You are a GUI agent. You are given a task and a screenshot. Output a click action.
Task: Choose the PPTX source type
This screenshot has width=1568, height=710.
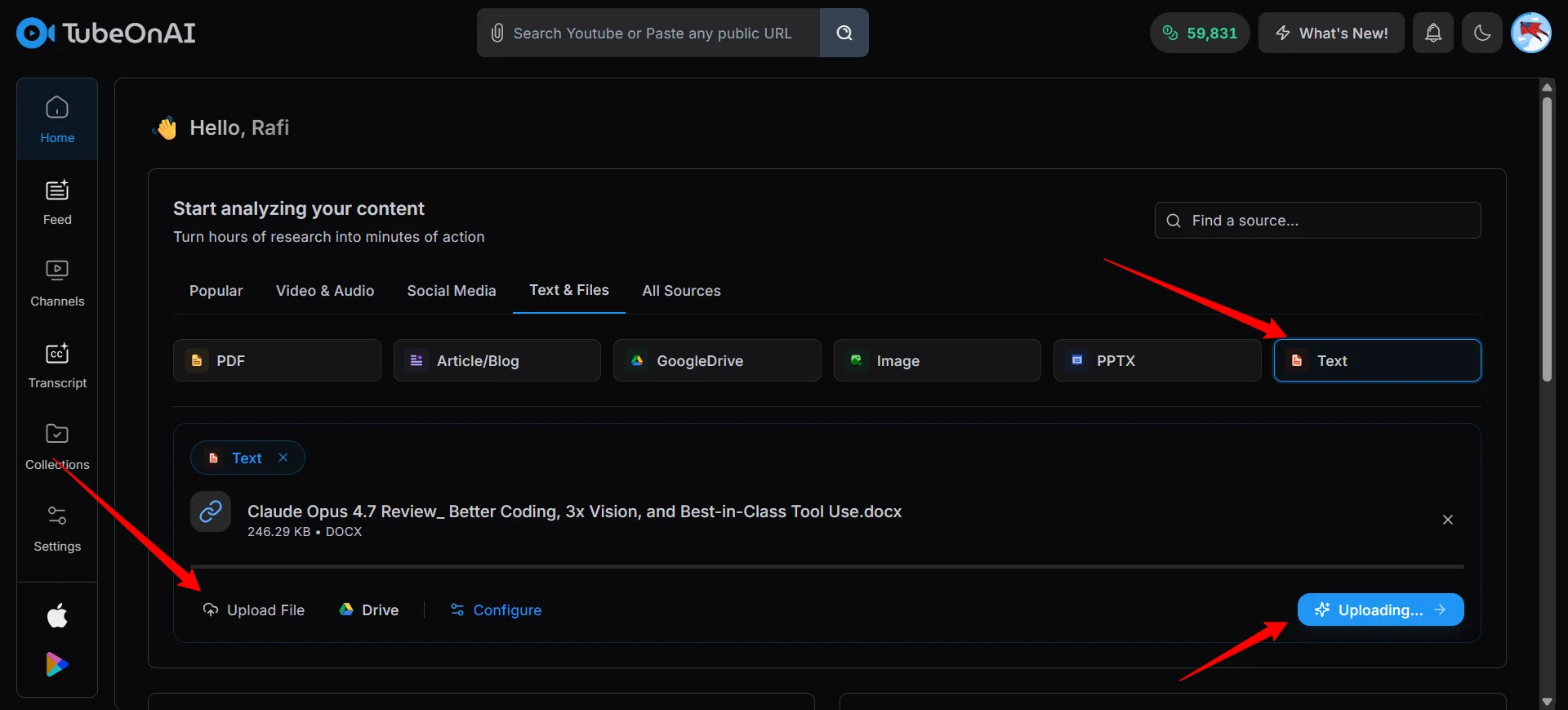tap(1157, 360)
